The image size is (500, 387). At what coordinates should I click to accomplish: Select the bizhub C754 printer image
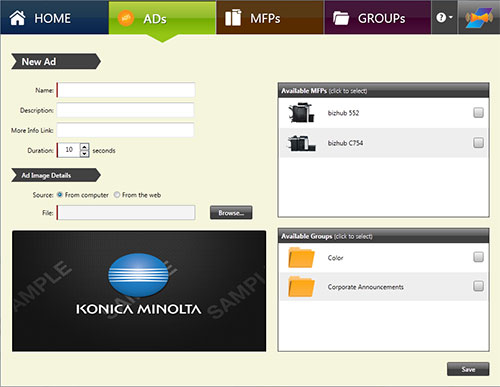point(302,143)
